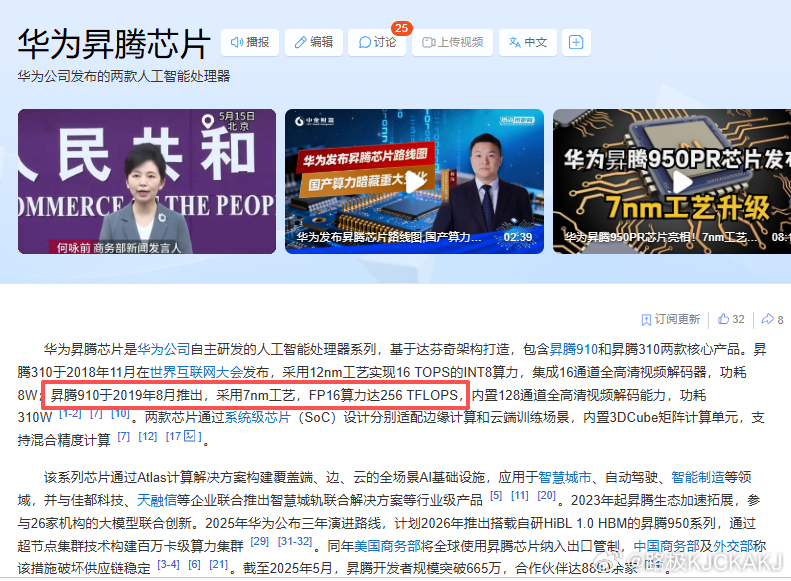Viewport: 791px width, 581px height.
Task: Open the 何咏前 spokesperson video thumbnail
Action: pos(147,182)
